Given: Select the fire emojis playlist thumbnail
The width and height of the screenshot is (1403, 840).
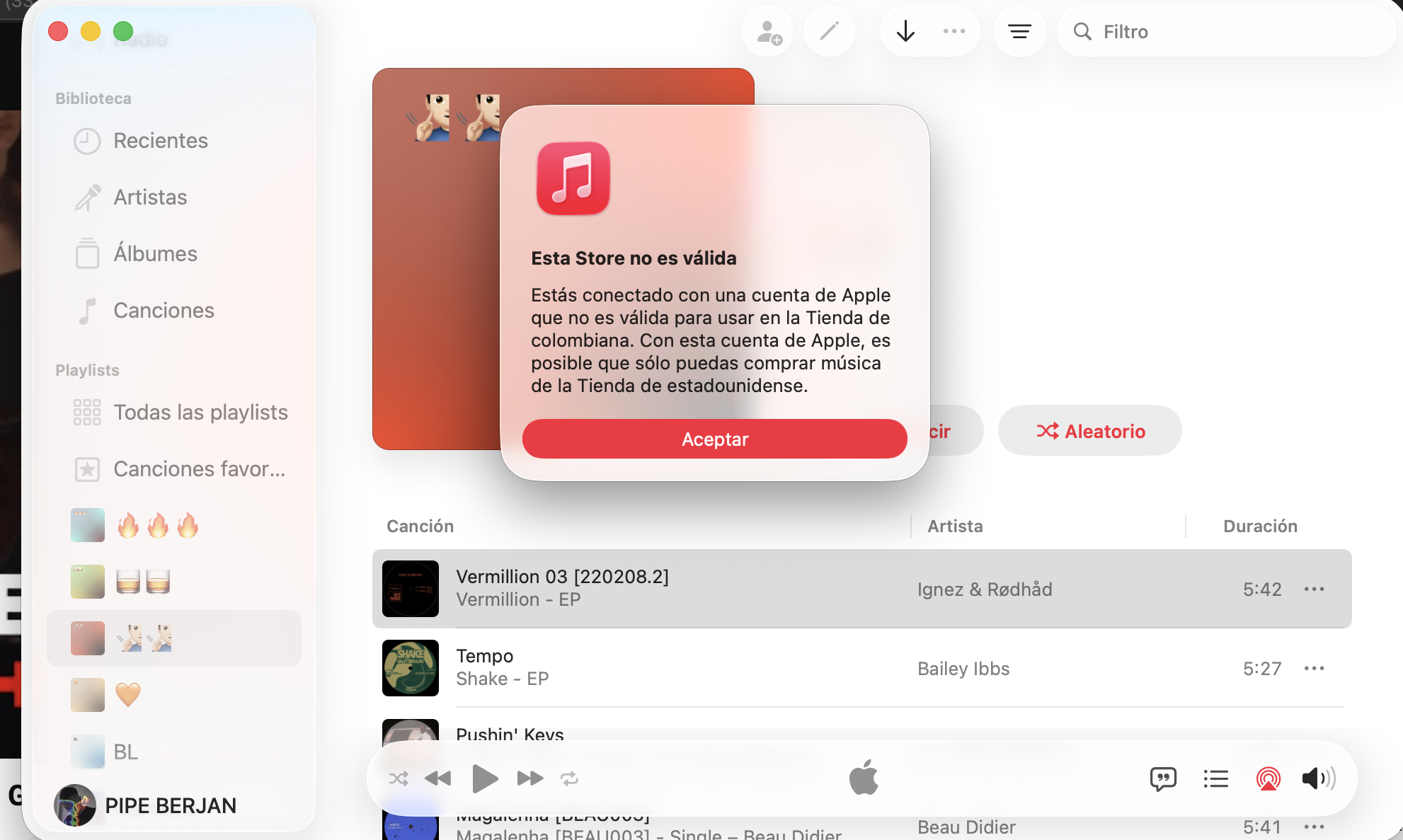Looking at the screenshot, I should click(x=88, y=525).
